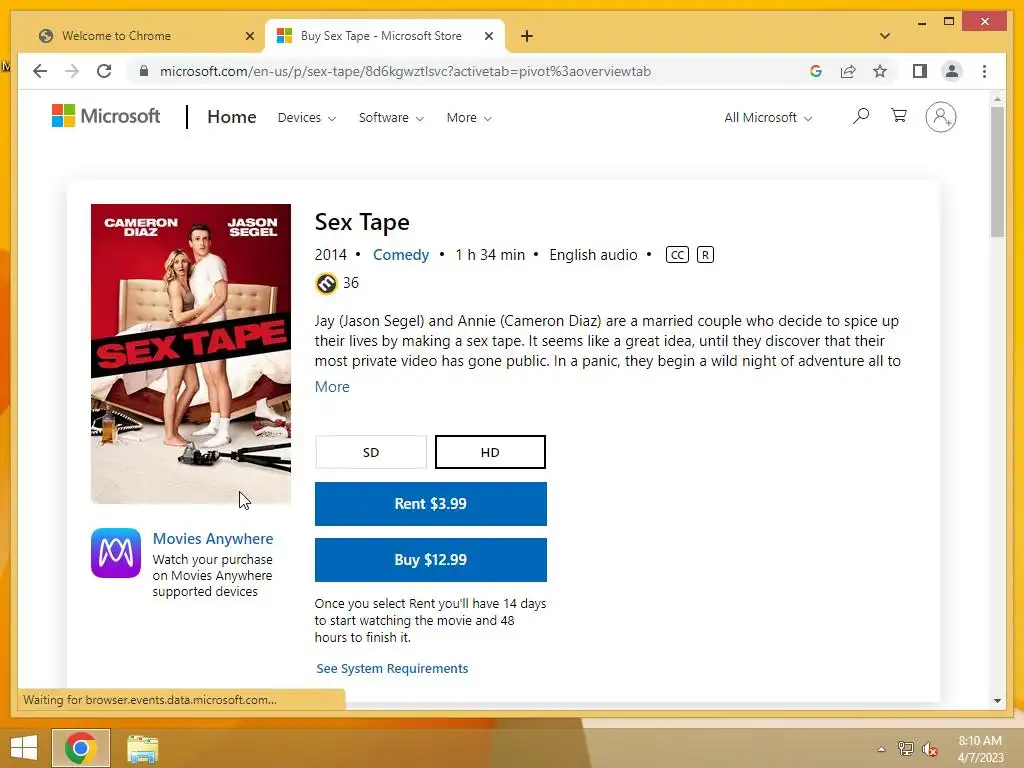The height and width of the screenshot is (768, 1024).
Task: Share this page using the share icon
Action: pyautogui.click(x=848, y=71)
